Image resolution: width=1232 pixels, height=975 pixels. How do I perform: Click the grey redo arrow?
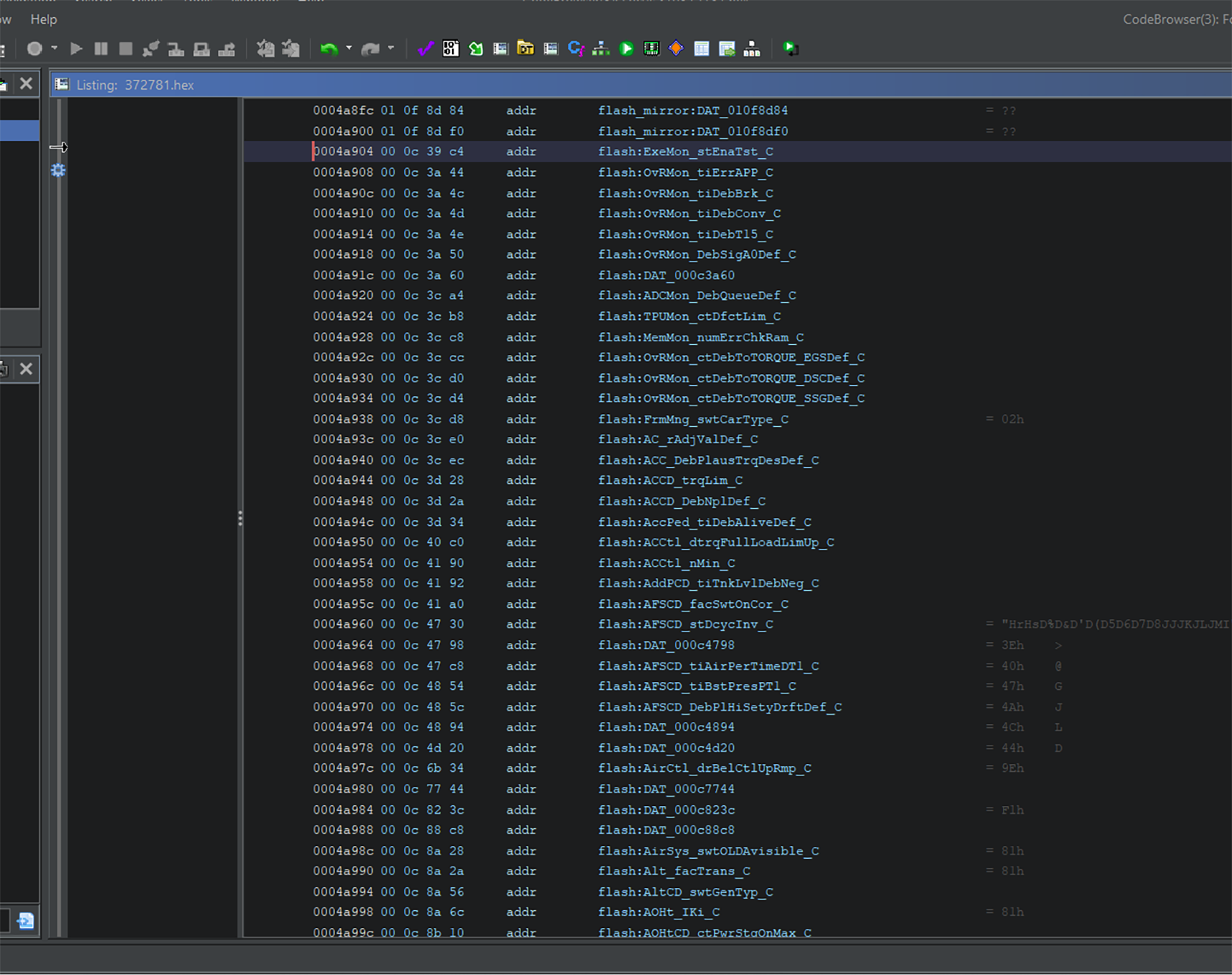[370, 48]
